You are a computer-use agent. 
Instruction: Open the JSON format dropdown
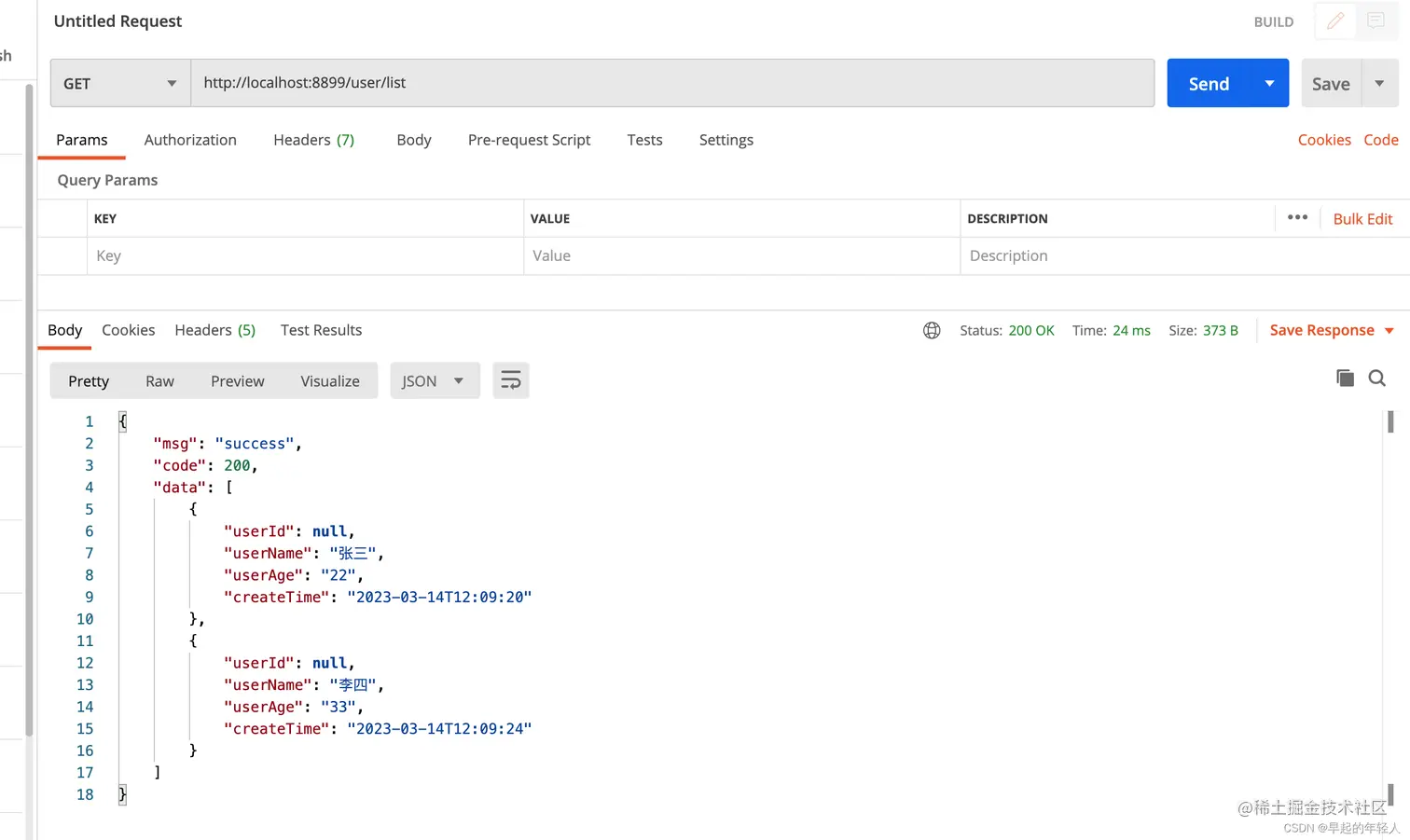434,380
